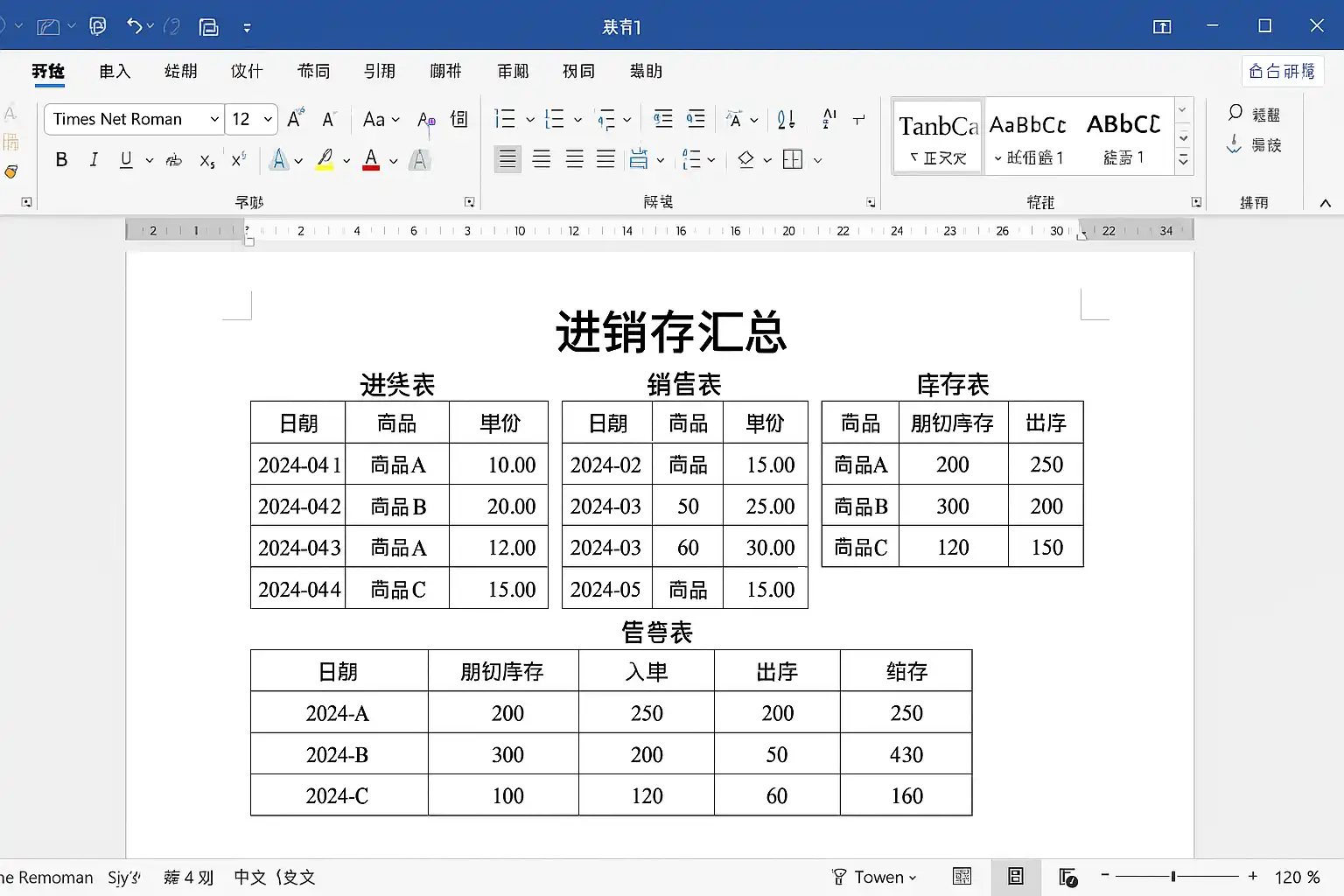Switch to the Design ribbon tab
This screenshot has width=1344, height=896.
[x=247, y=71]
